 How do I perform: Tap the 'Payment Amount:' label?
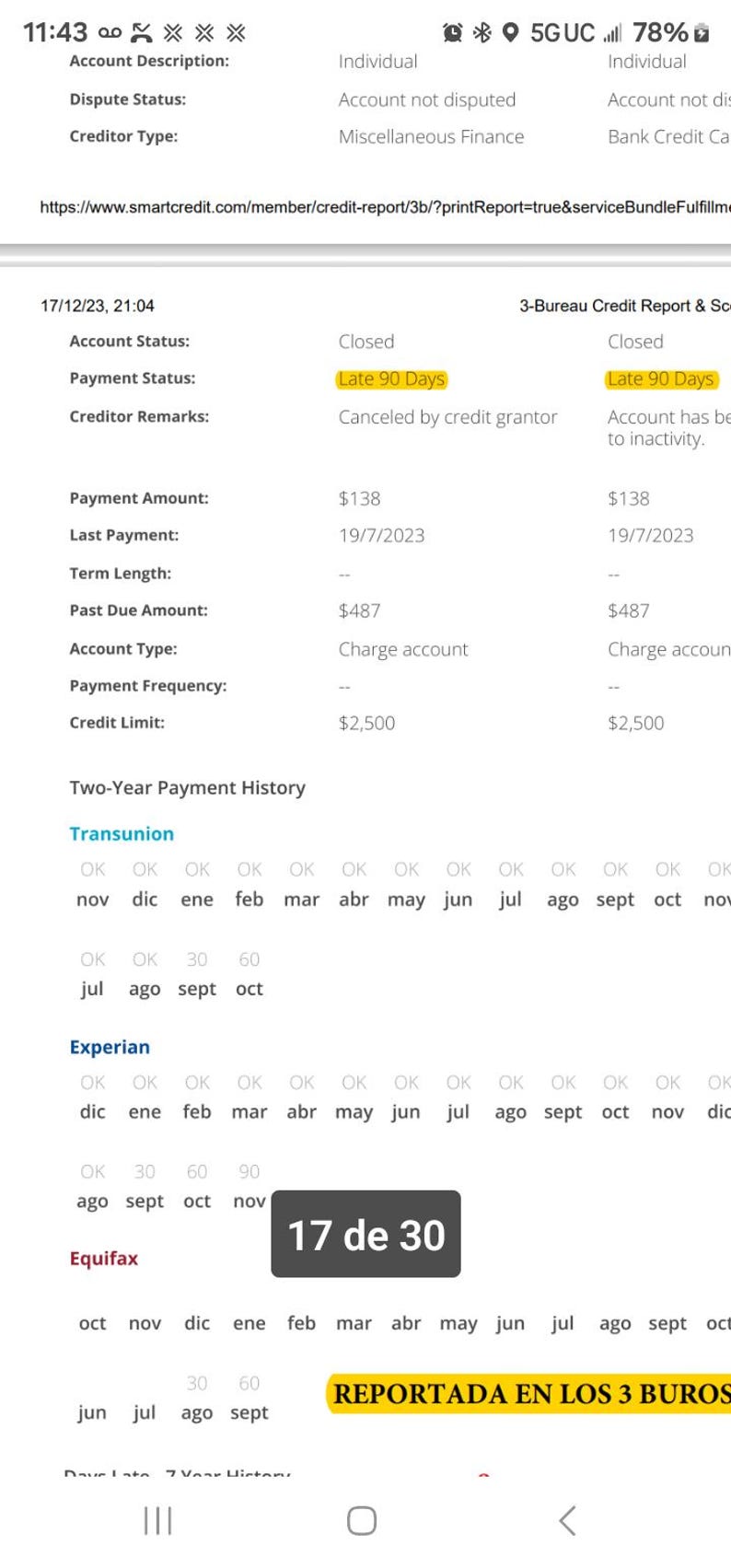(x=139, y=498)
